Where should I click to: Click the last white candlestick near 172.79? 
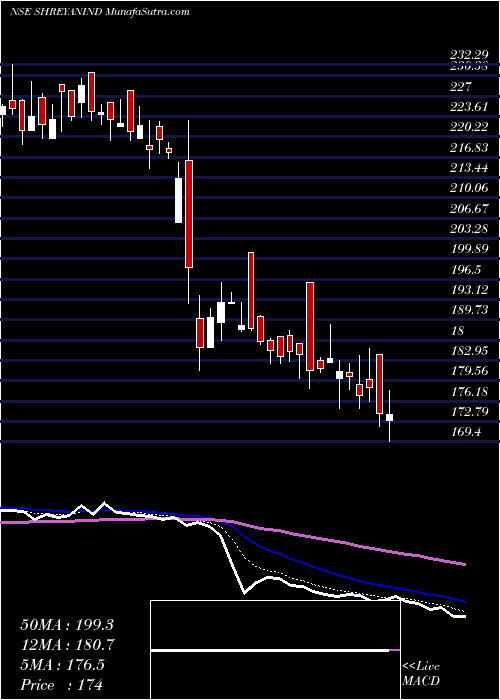point(389,417)
